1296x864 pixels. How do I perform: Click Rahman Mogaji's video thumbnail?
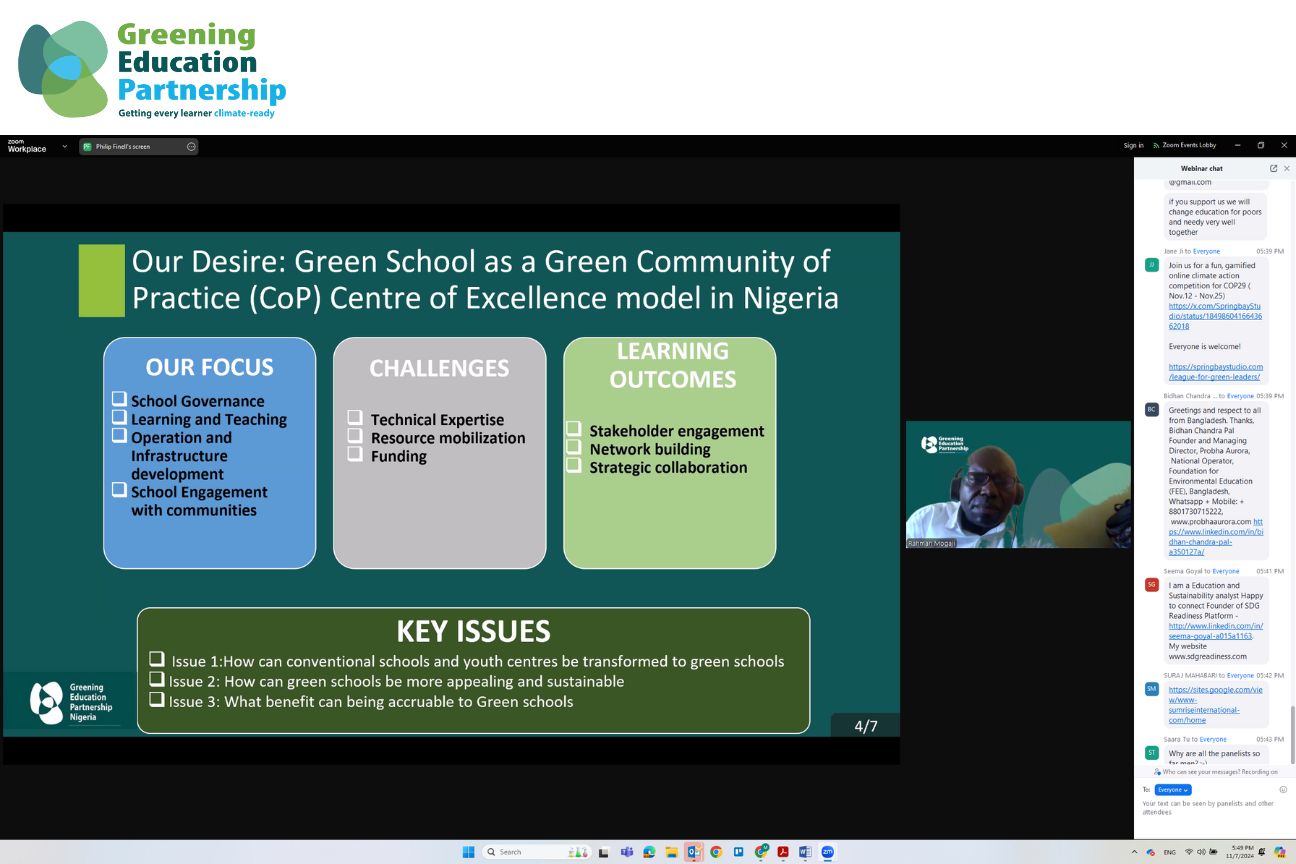click(x=1018, y=485)
